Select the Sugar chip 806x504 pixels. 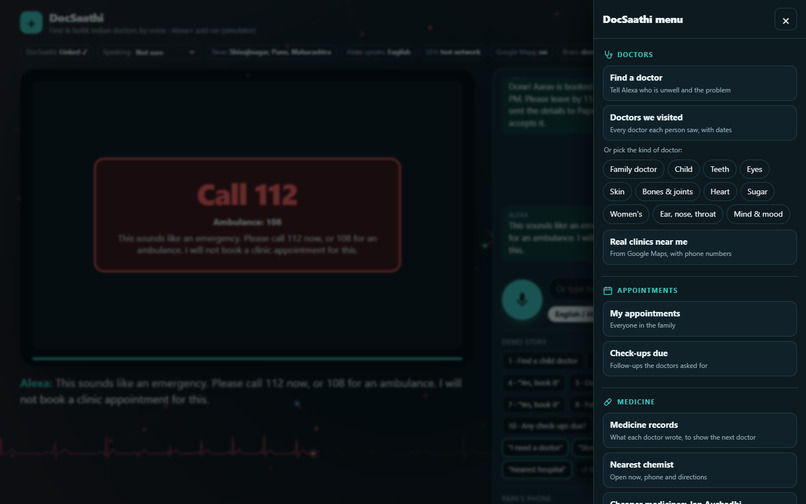pyautogui.click(x=757, y=192)
